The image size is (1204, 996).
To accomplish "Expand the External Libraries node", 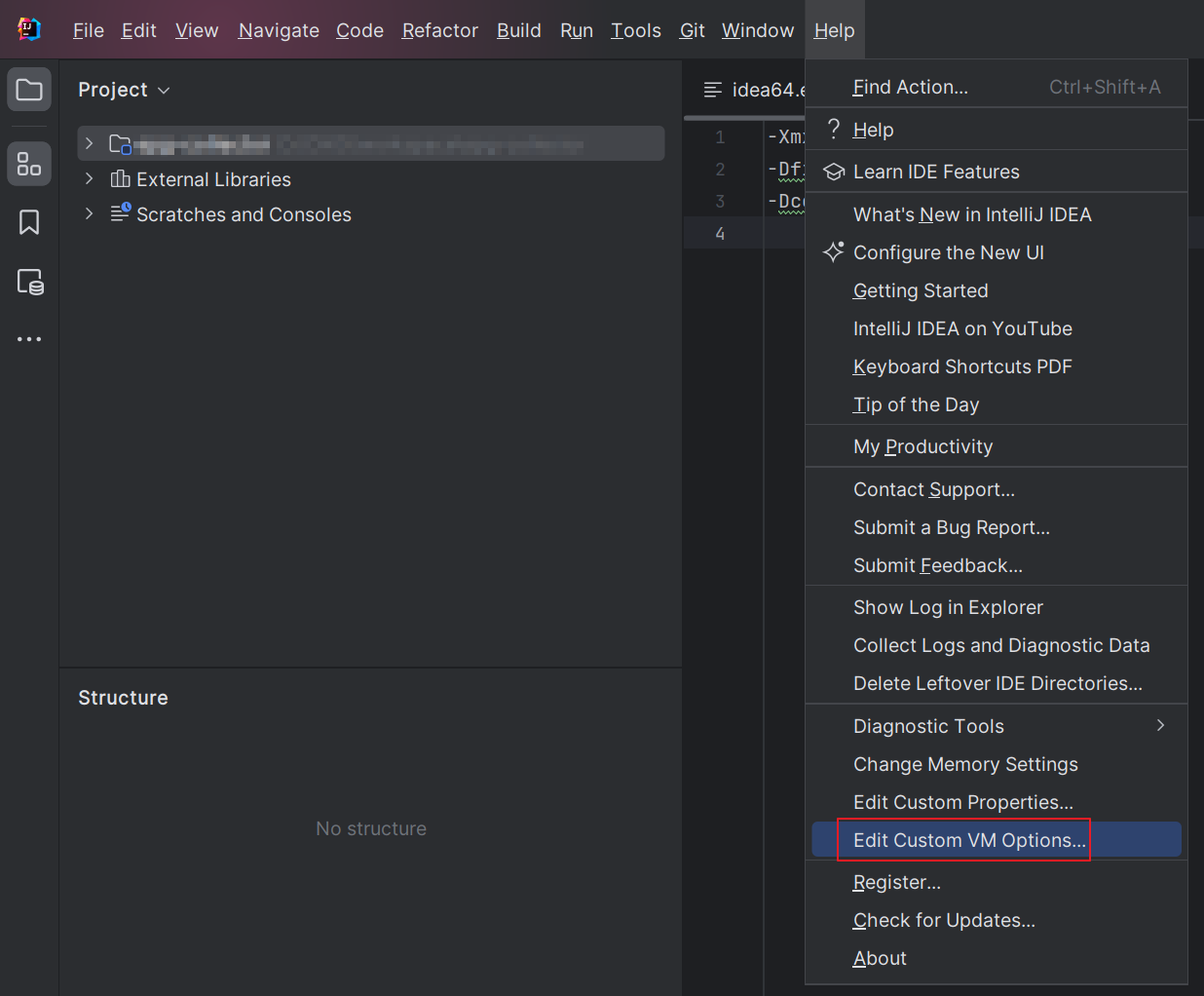I will click(89, 178).
